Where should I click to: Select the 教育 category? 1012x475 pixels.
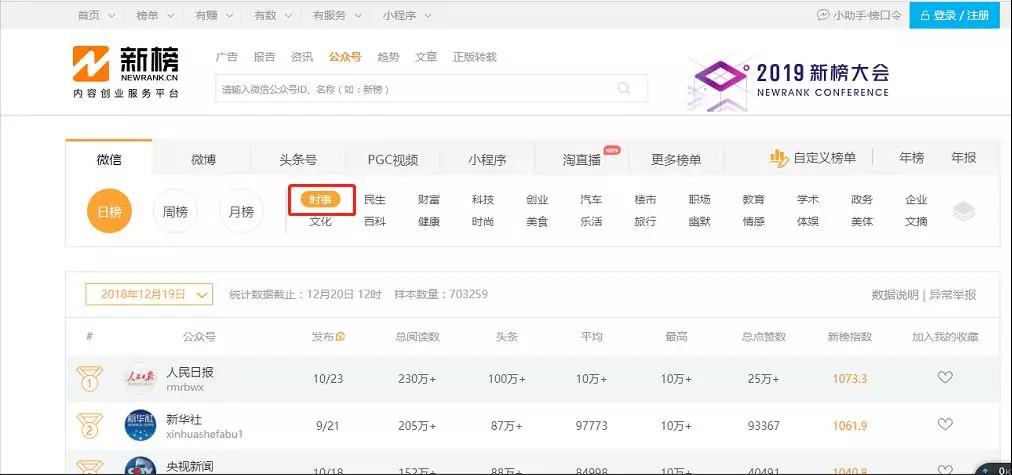tap(754, 200)
